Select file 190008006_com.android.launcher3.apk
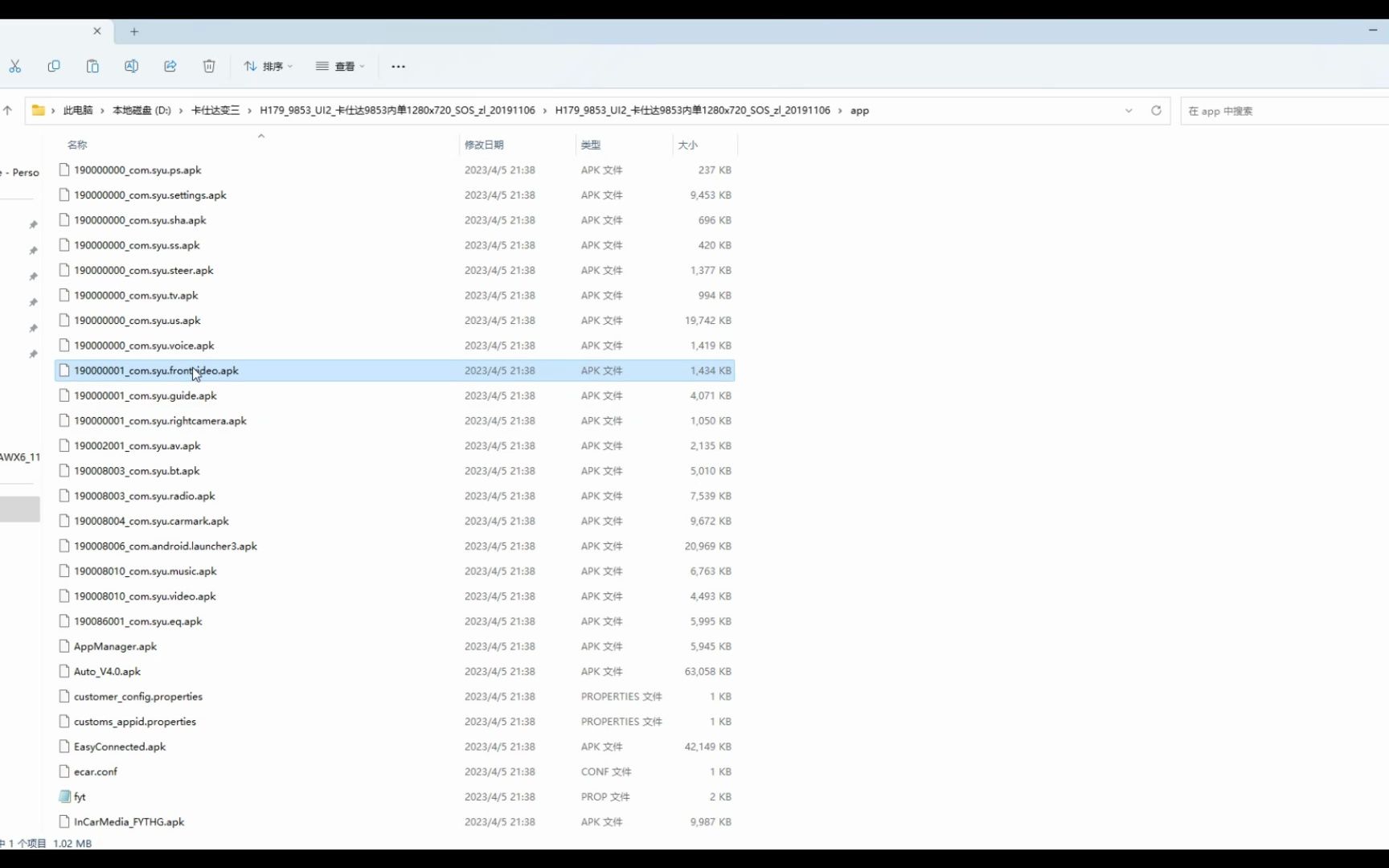 (395, 546)
